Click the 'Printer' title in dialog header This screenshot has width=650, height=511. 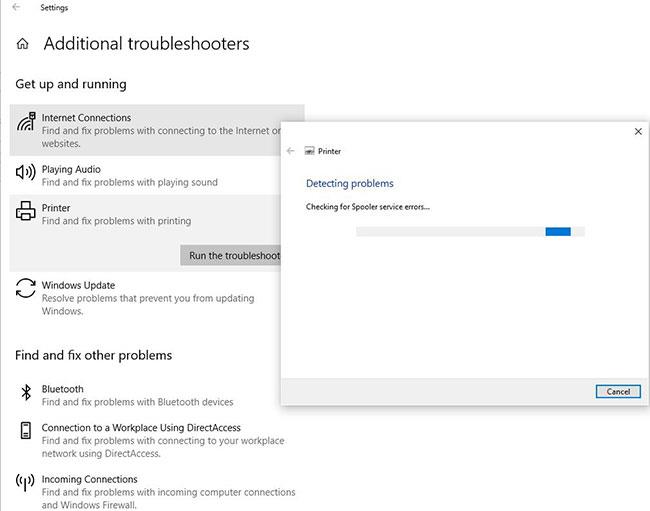point(329,151)
